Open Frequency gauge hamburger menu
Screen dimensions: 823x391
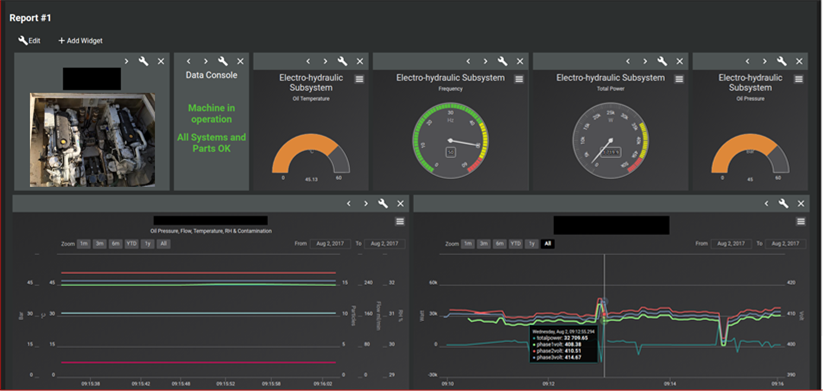click(x=519, y=79)
